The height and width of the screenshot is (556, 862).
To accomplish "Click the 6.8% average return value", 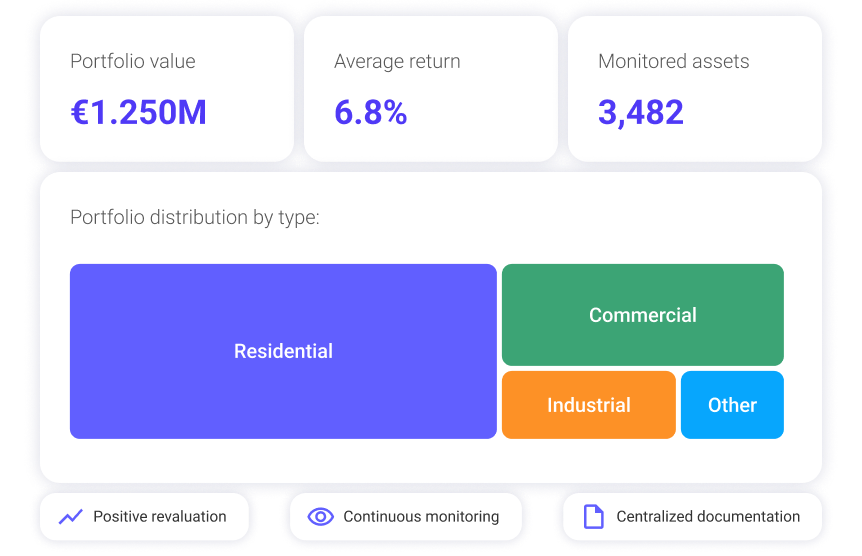I will (x=371, y=112).
